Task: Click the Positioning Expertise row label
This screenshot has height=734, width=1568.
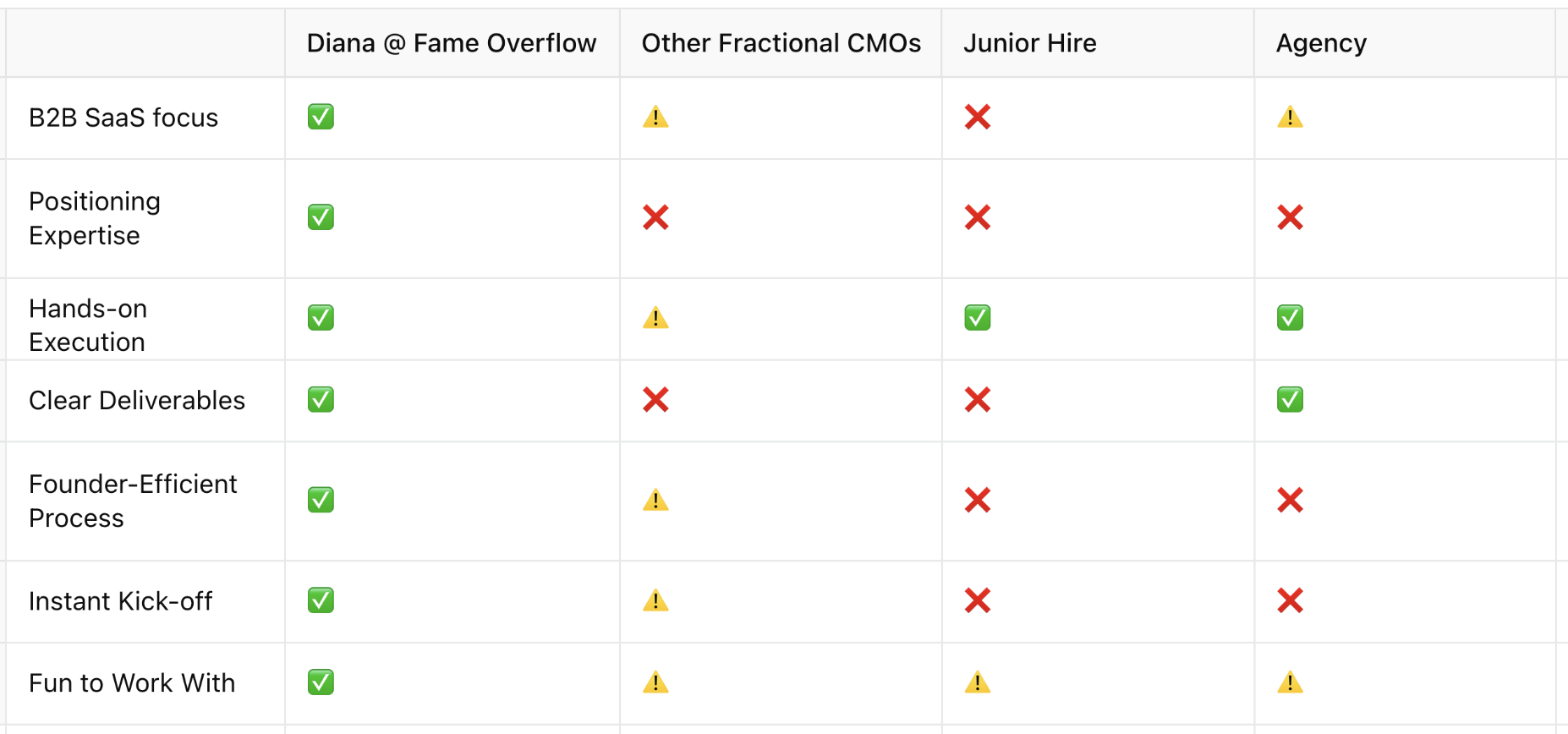Action: click(x=95, y=218)
